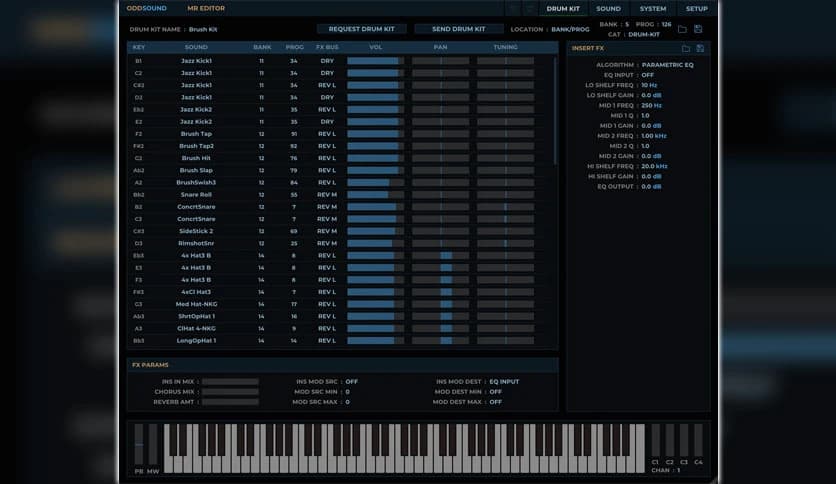Change the EQ Input value Off
This screenshot has height=484, width=836.
[647, 75]
